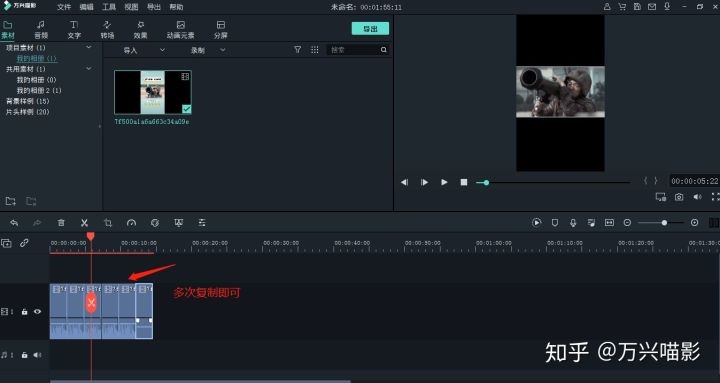Click the preview progress slider handle
This screenshot has width=720, height=383.
click(x=486, y=183)
